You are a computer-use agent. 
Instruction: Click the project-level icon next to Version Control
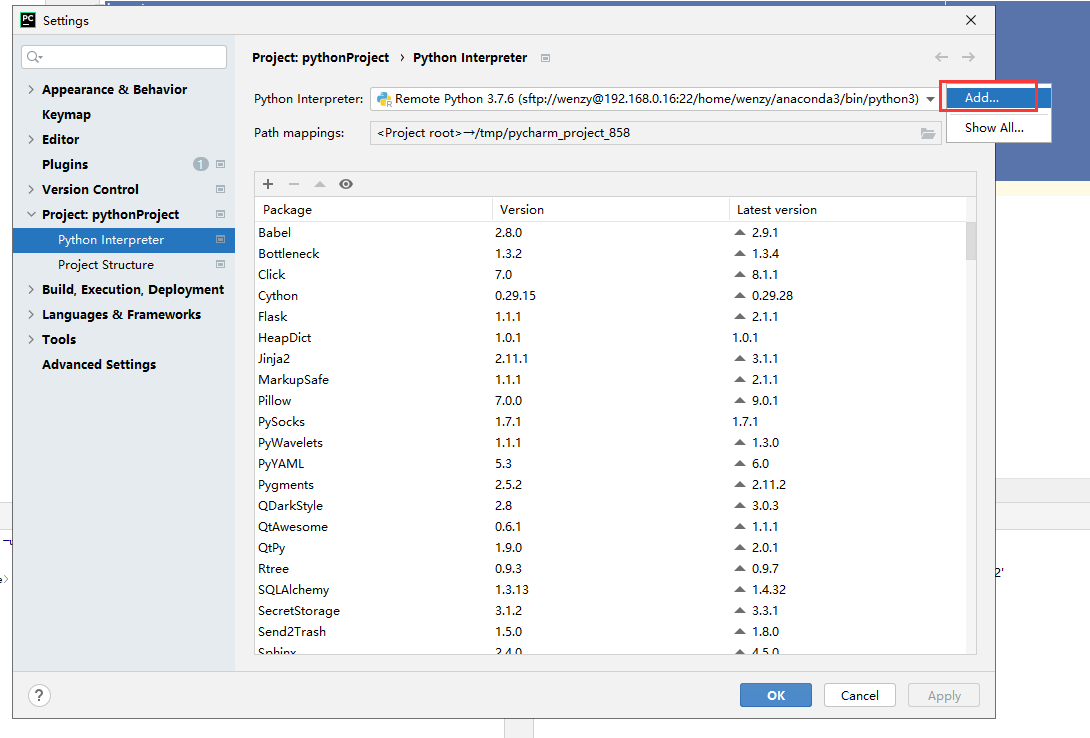[x=220, y=189]
